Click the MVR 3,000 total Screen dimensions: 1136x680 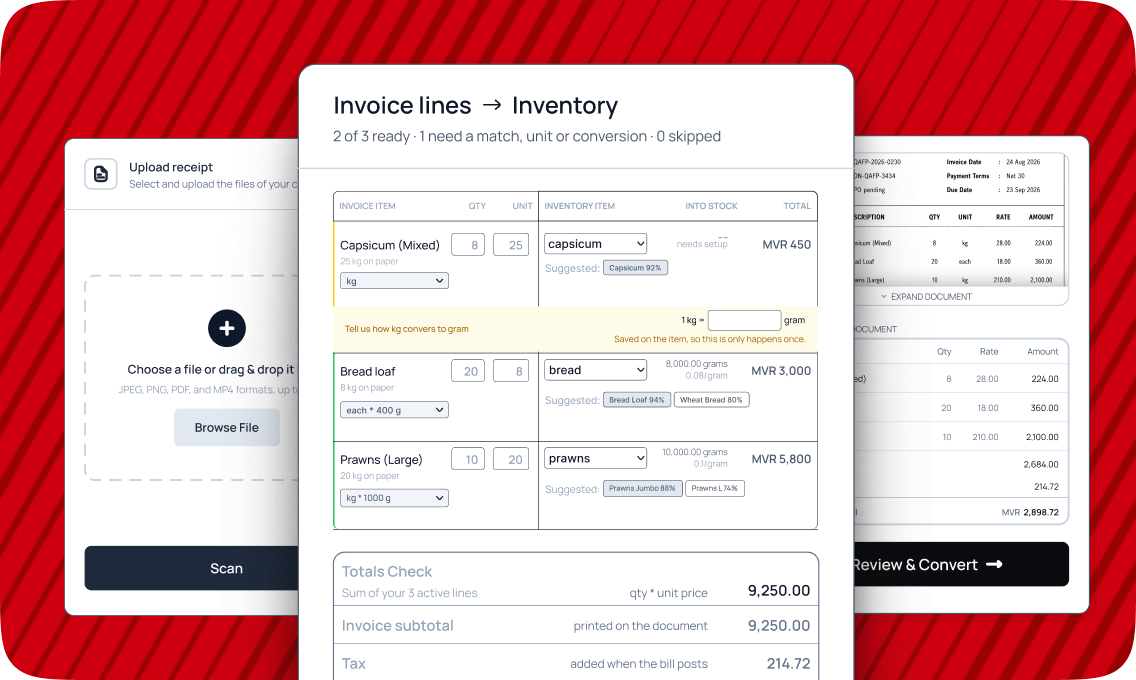point(781,371)
